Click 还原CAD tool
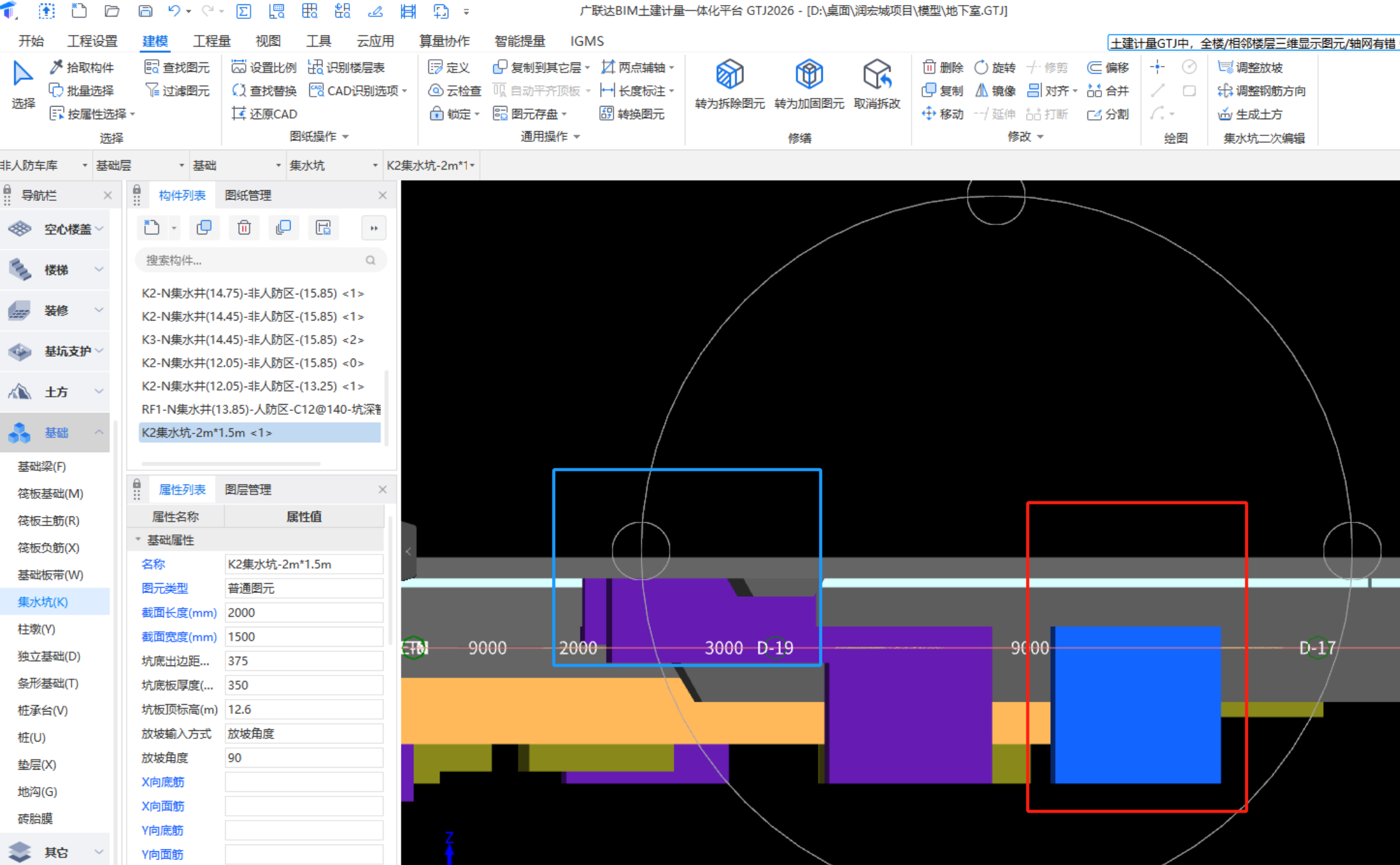 pos(264,114)
